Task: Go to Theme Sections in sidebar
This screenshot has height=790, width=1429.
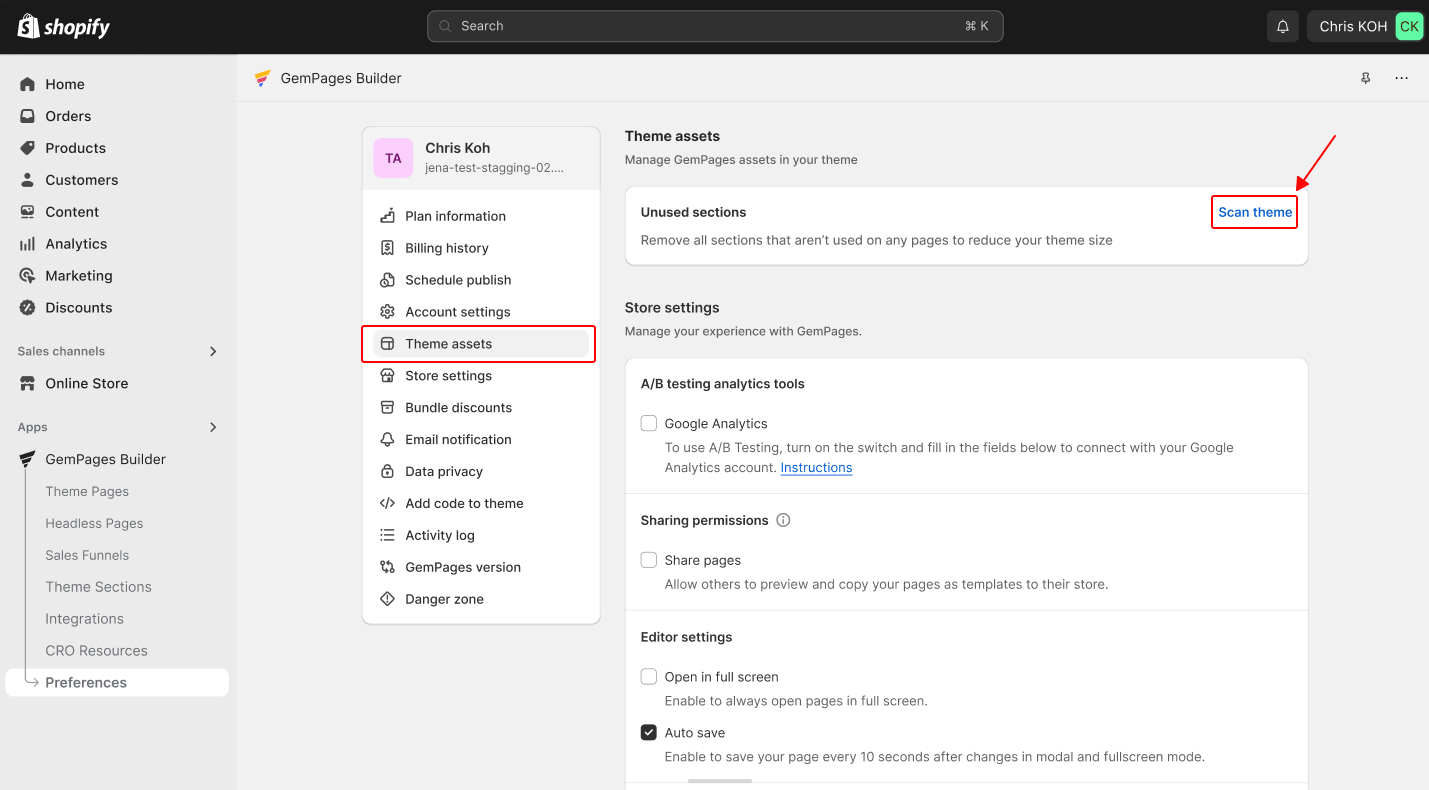Action: click(x=98, y=587)
